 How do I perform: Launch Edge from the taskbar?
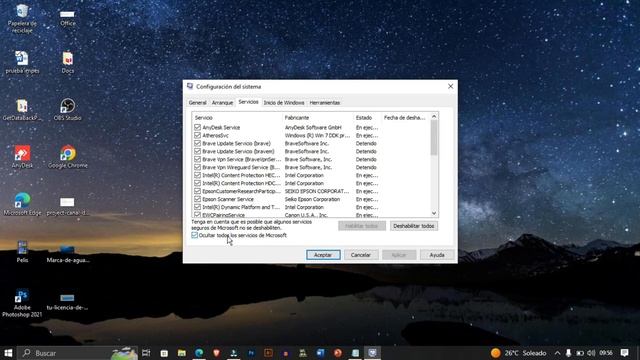[199, 353]
